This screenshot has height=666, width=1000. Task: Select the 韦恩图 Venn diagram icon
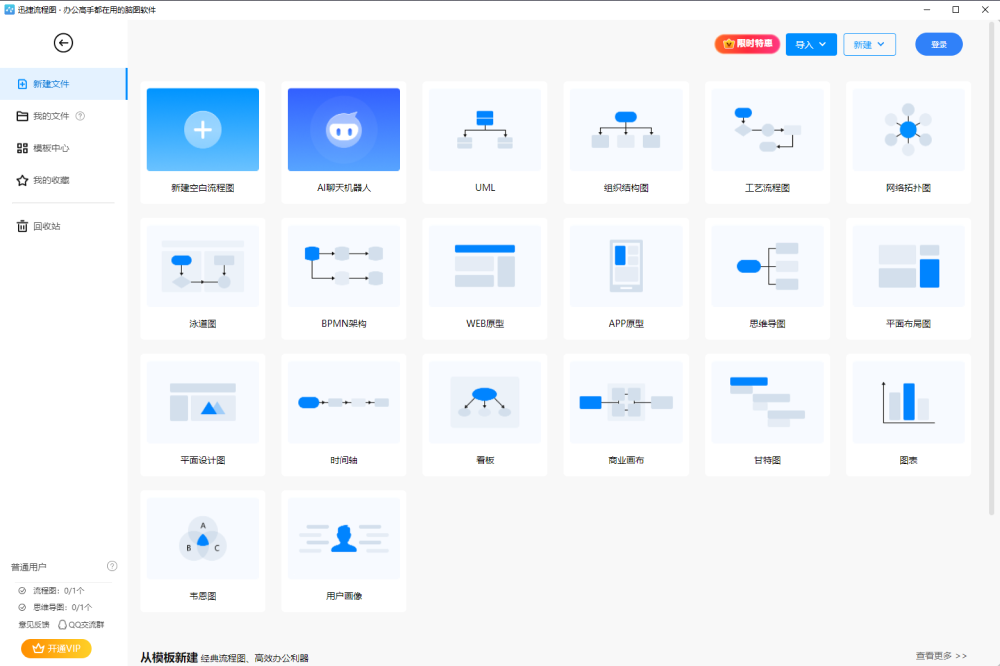click(203, 538)
